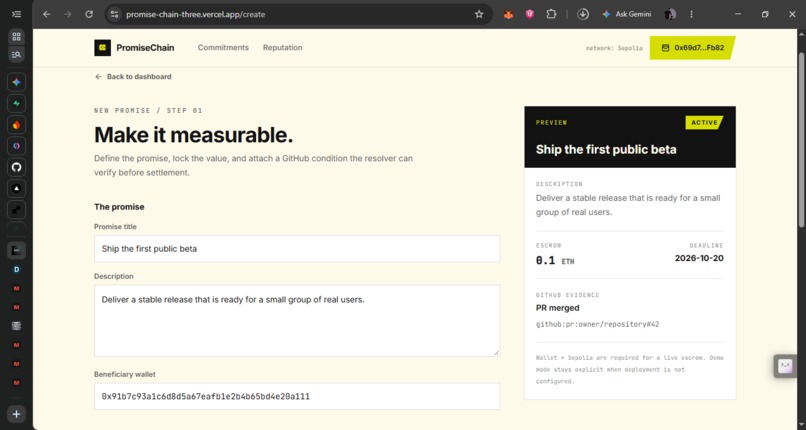Open the Extensions puzzle menu

(551, 14)
